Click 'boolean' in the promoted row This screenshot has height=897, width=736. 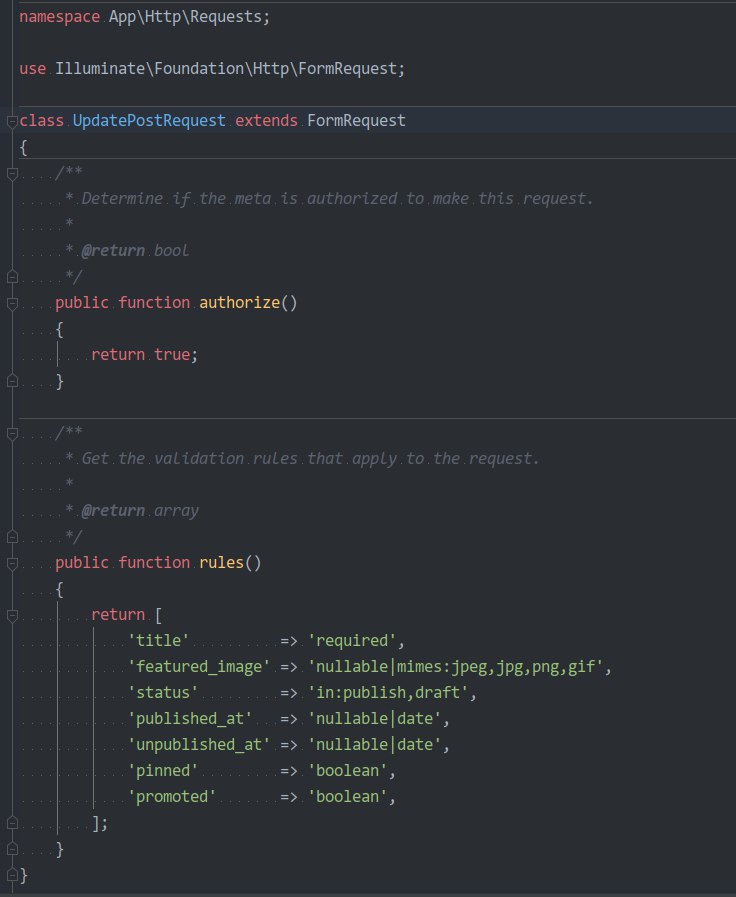point(348,797)
